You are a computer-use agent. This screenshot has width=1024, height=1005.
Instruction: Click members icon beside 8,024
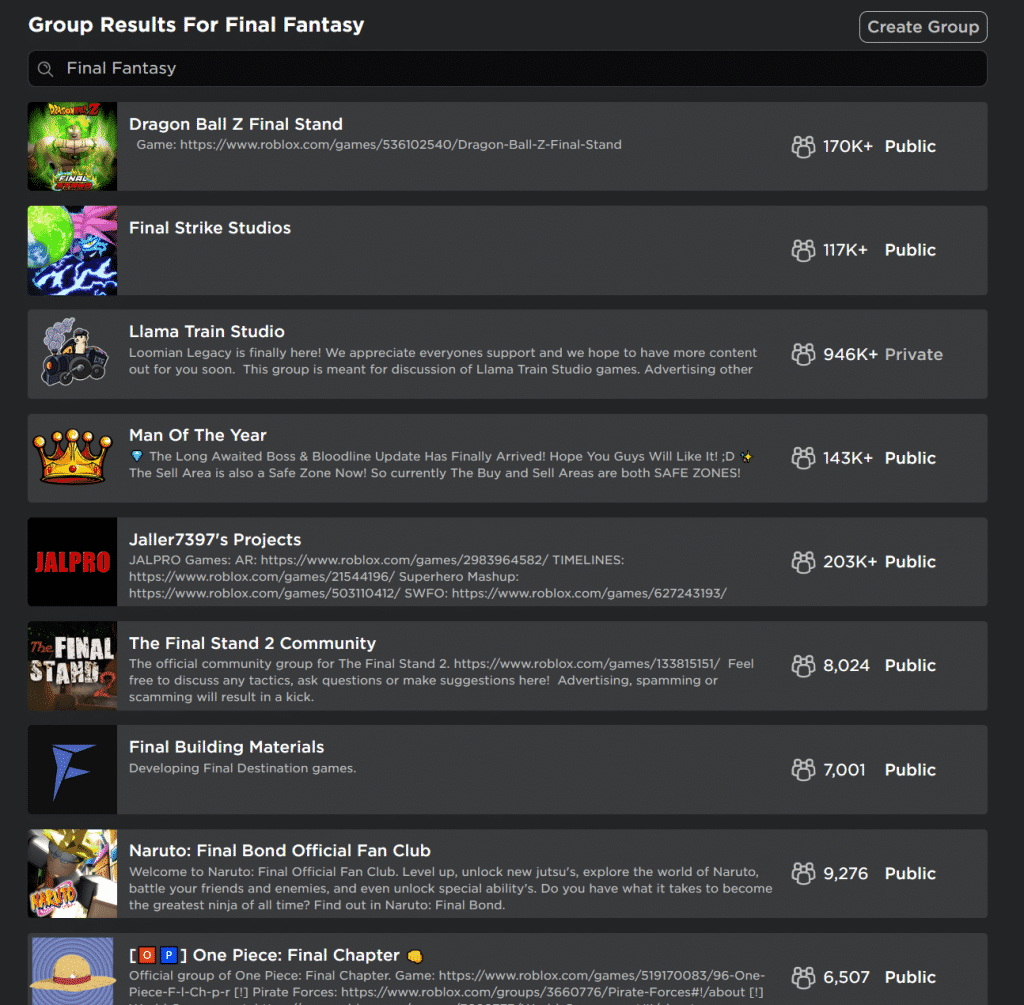click(x=803, y=666)
